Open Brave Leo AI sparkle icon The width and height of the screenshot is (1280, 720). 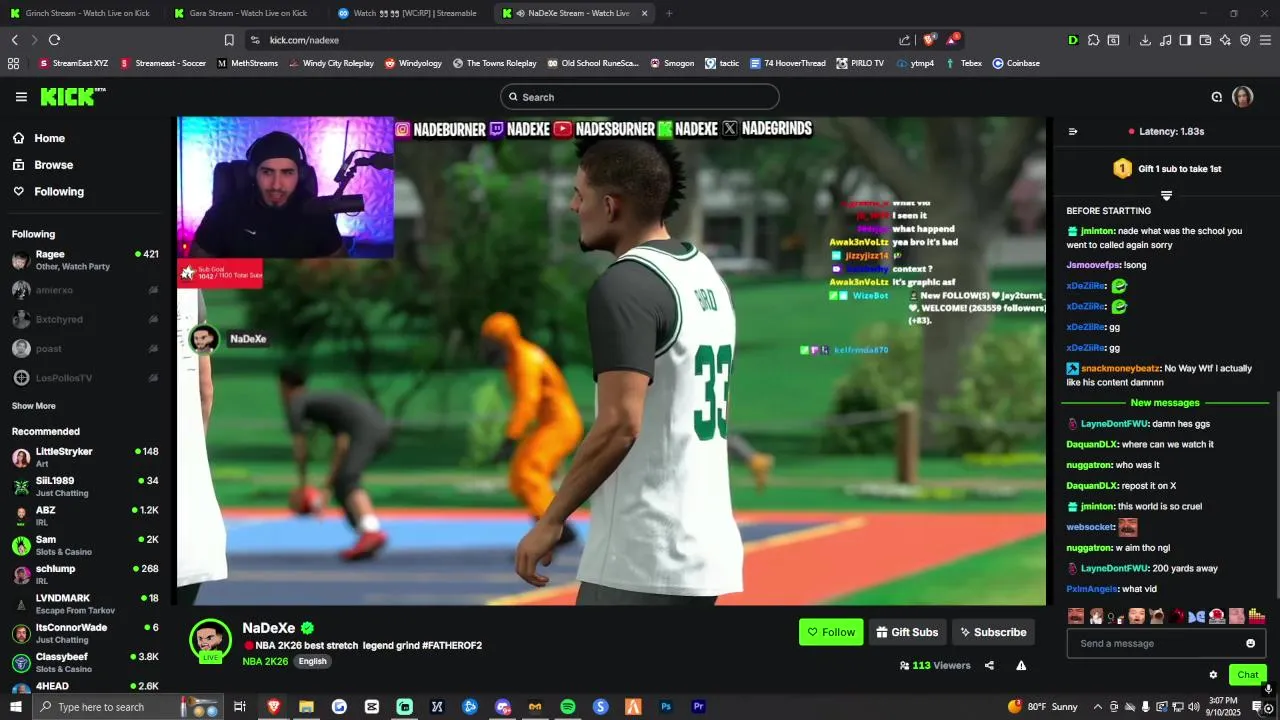(x=1225, y=40)
